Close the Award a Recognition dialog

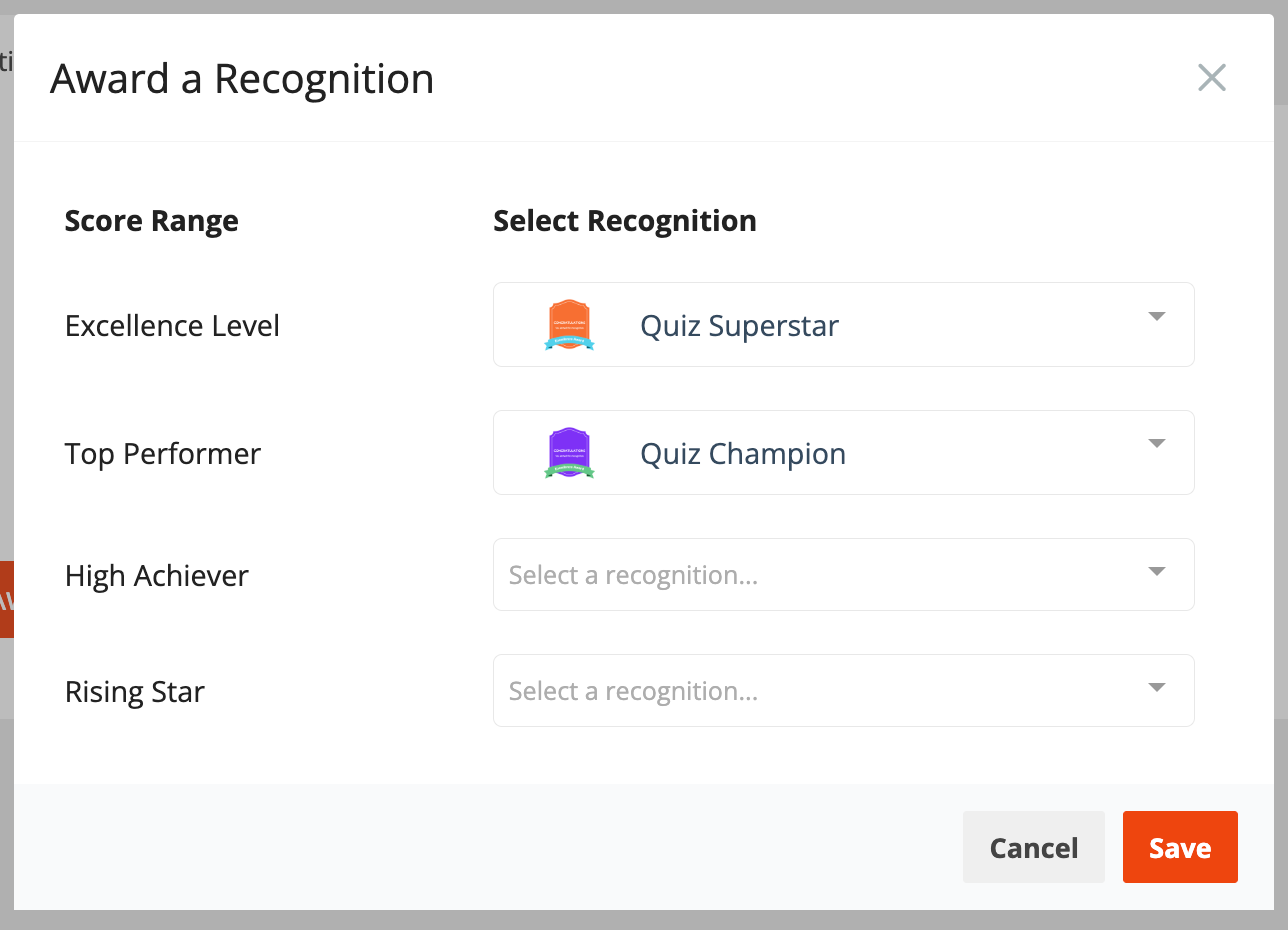coord(1211,78)
